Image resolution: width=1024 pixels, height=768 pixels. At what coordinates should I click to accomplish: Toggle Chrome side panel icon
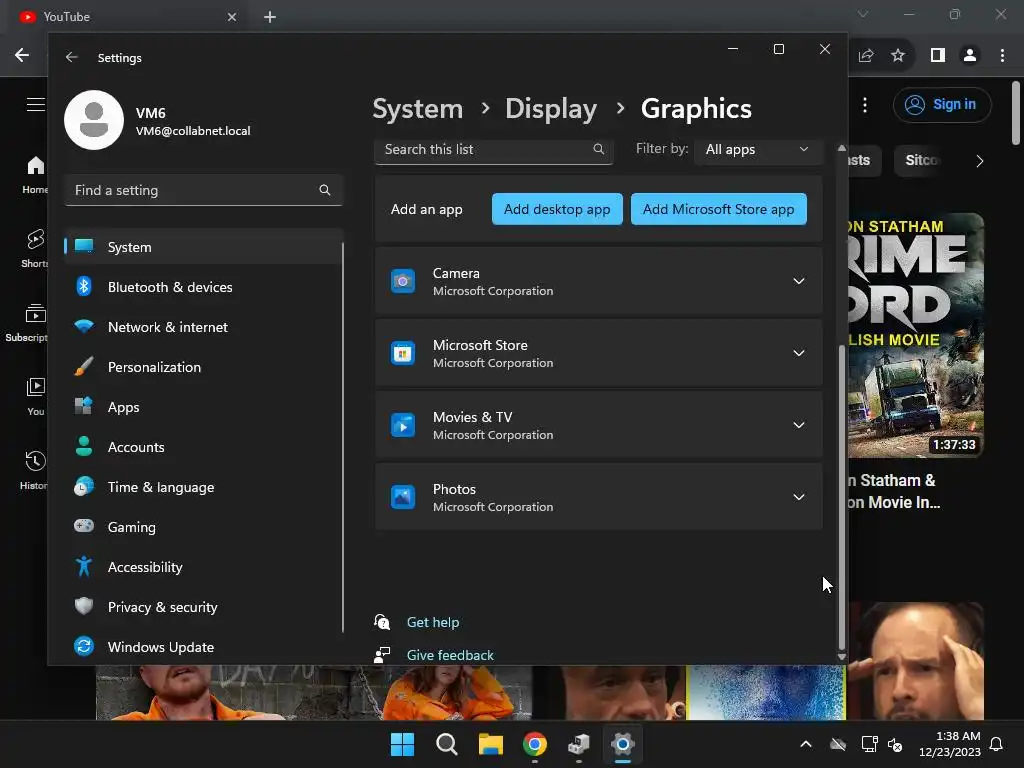tap(938, 56)
